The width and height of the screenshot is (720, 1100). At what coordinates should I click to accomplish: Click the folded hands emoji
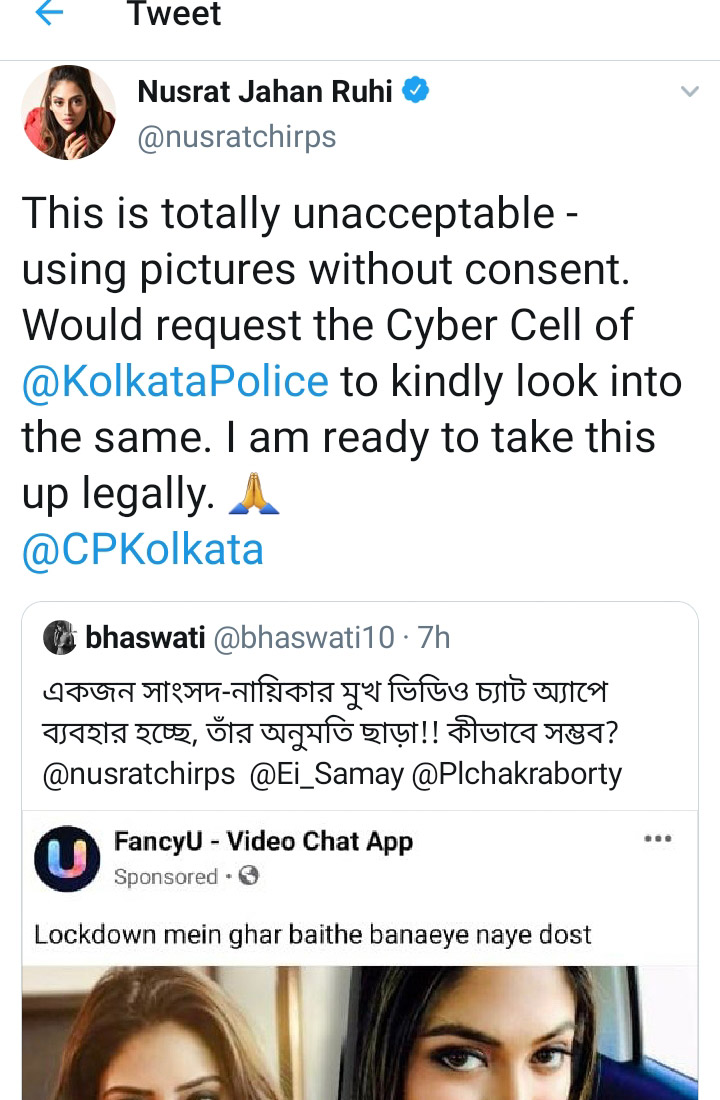click(254, 494)
